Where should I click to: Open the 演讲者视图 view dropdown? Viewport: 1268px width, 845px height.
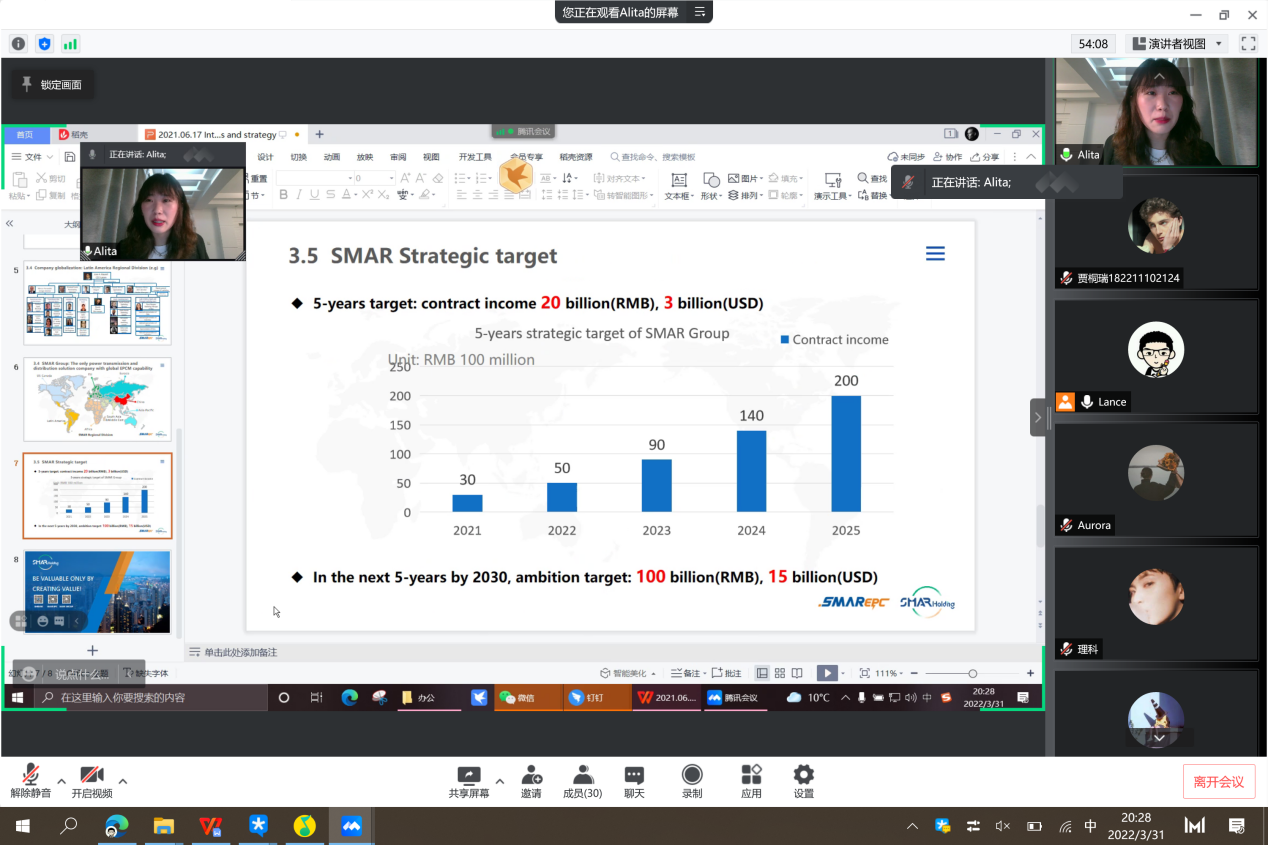[x=1177, y=44]
